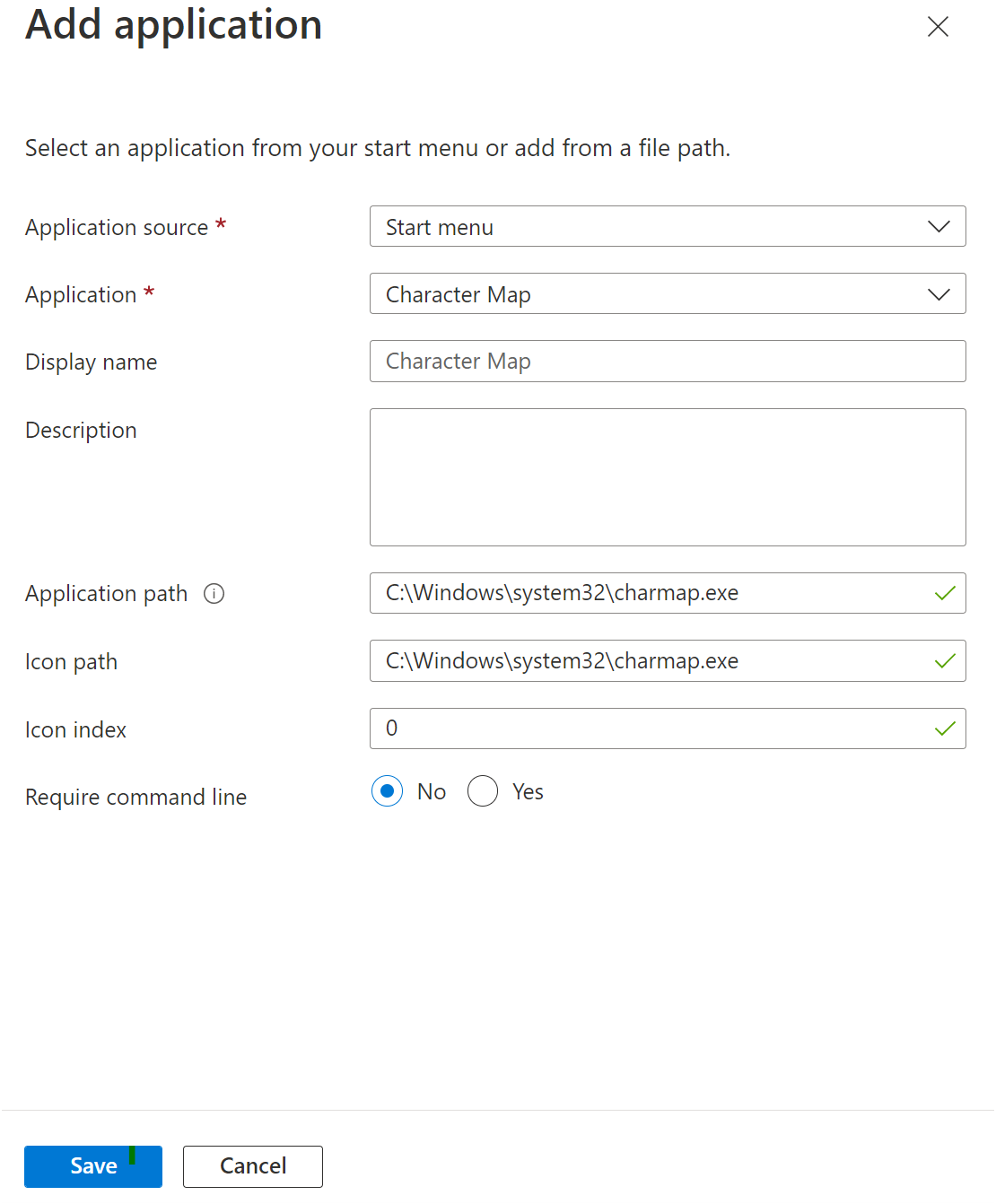Edit the Icon index field
The image size is (996, 1204).
coord(646,729)
